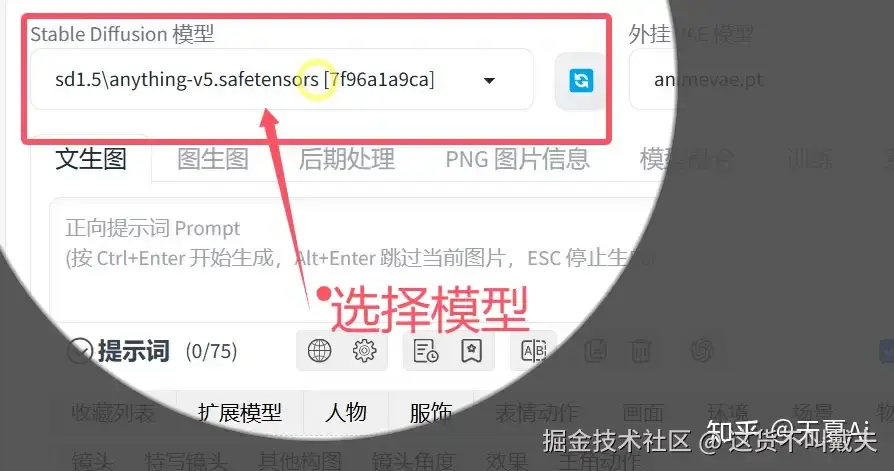Click the bookmark favorites icon
894x471 pixels.
pyautogui.click(x=471, y=351)
